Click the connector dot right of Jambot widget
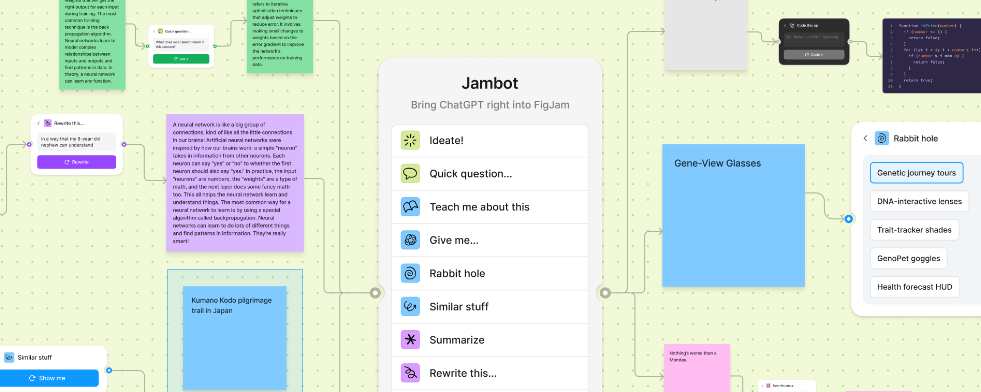The height and width of the screenshot is (392, 981). 605,293
